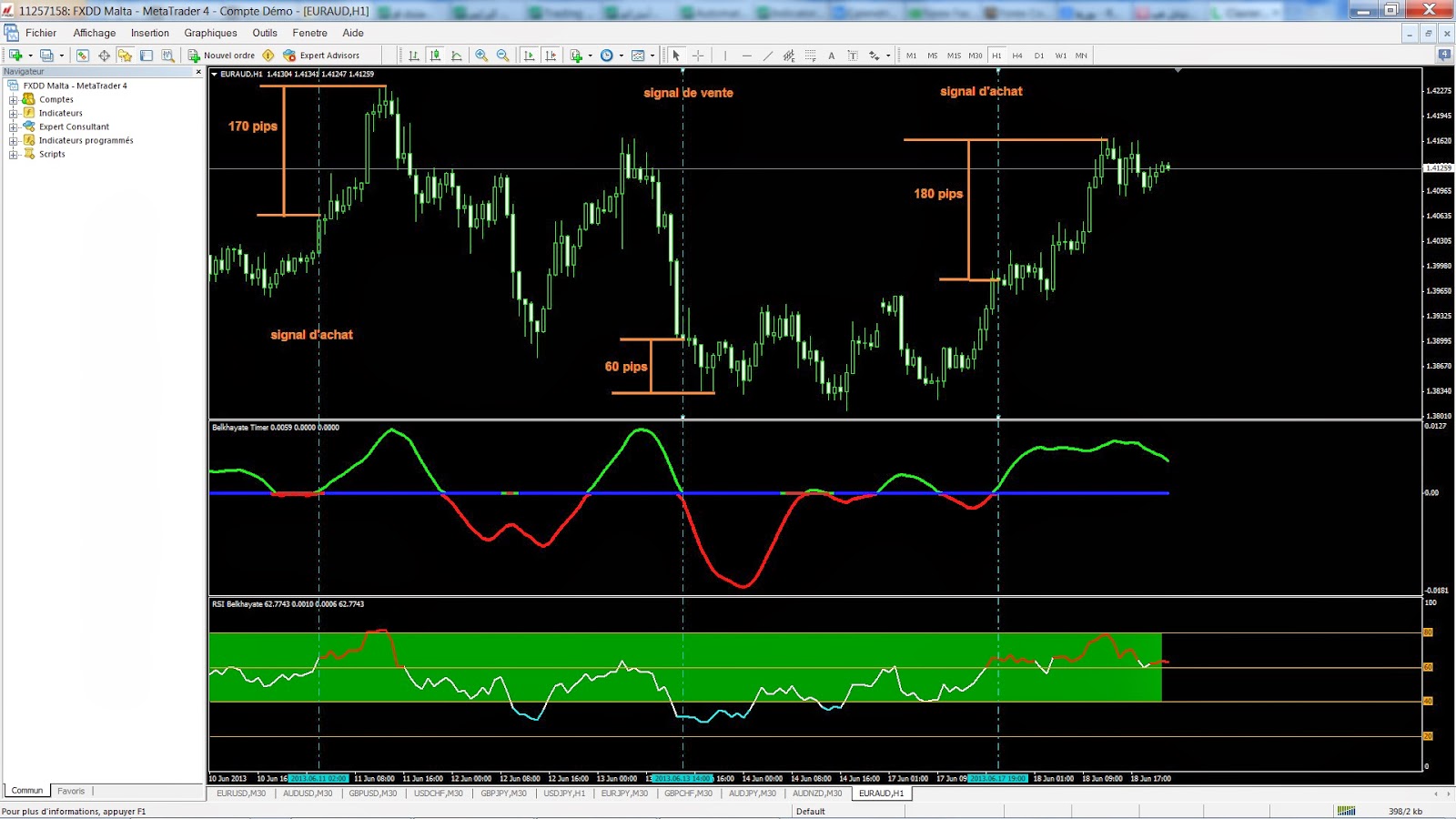The width and height of the screenshot is (1456, 819).
Task: Switch timeframe to M1
Action: point(911,56)
